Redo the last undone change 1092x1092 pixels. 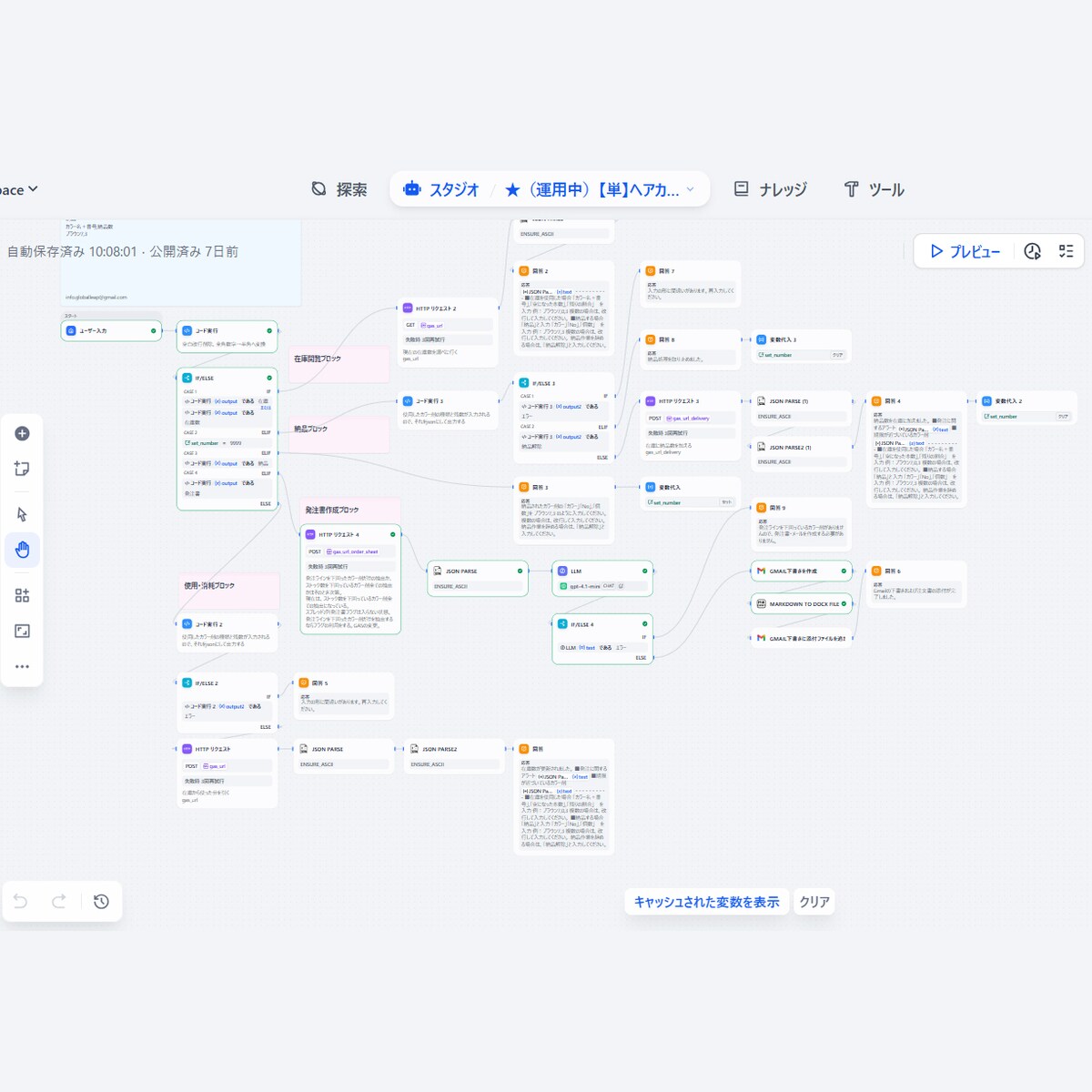[x=59, y=902]
